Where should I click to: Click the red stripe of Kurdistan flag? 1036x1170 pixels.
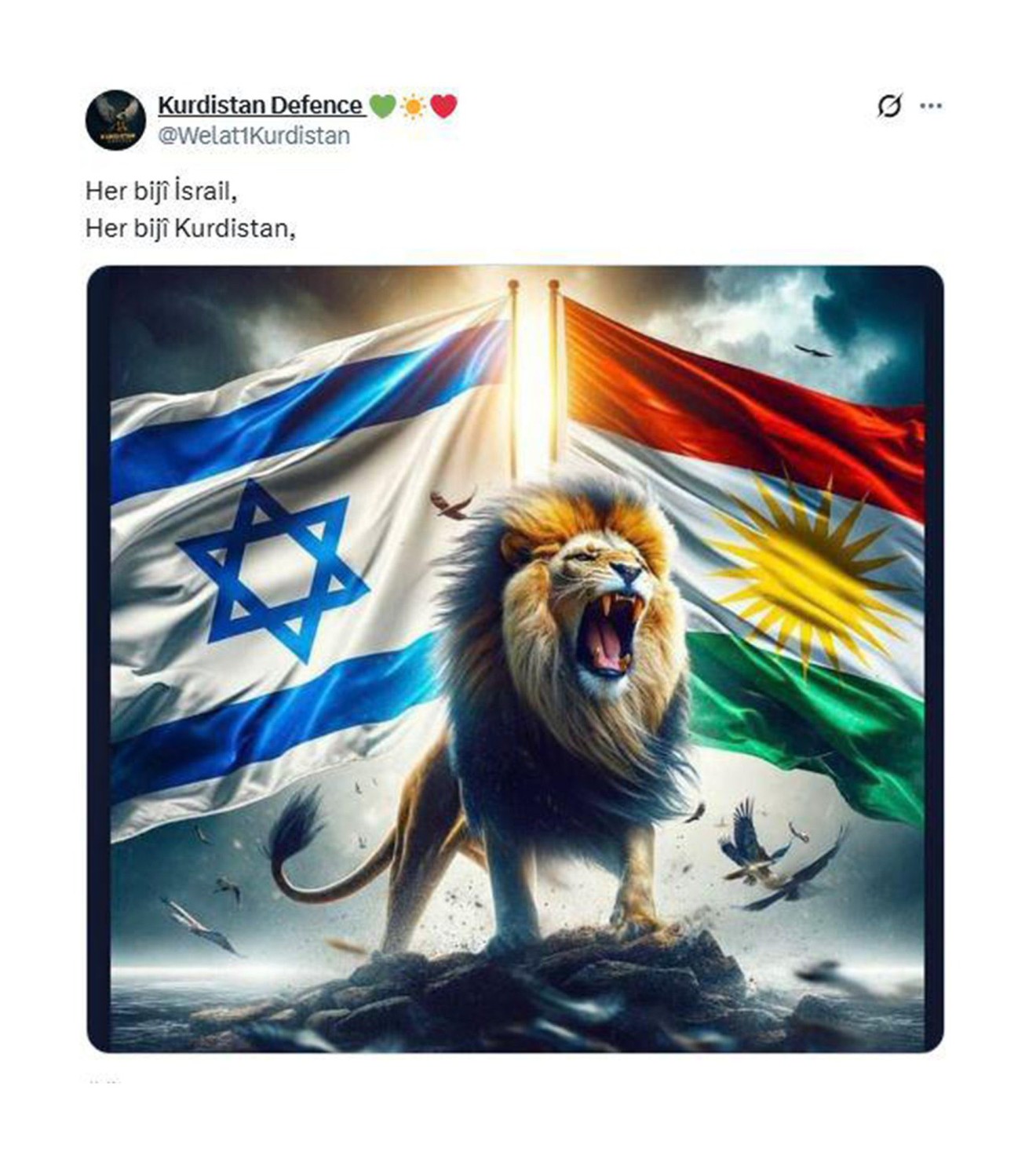746,392
